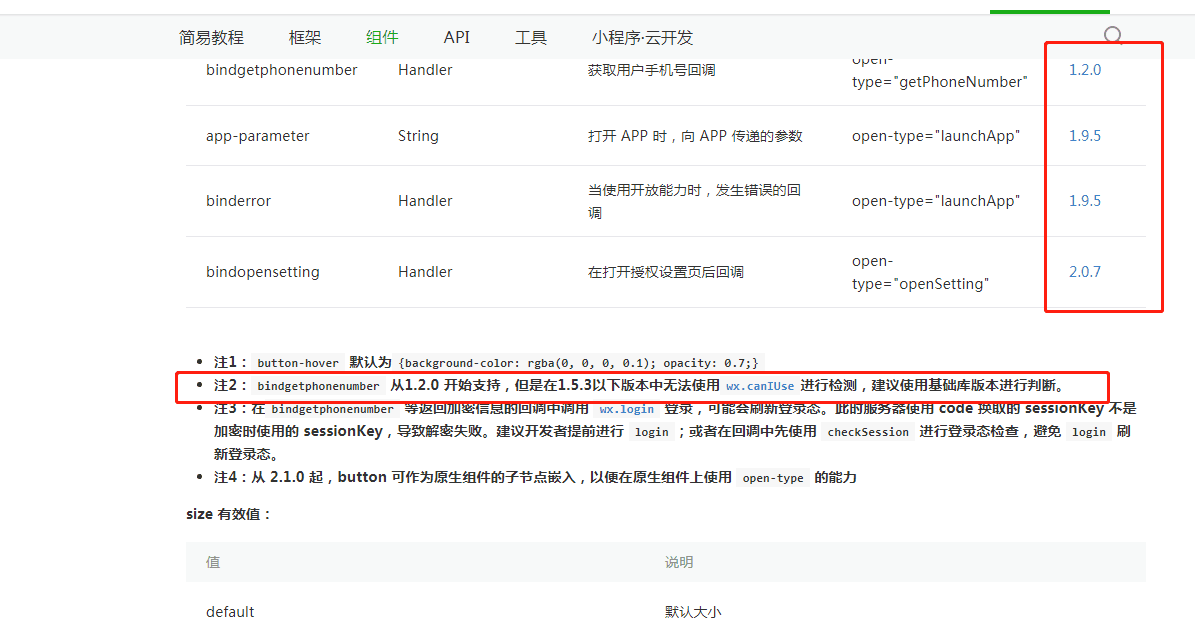Click the search magnifier icon
The image size is (1195, 628).
[1113, 35]
